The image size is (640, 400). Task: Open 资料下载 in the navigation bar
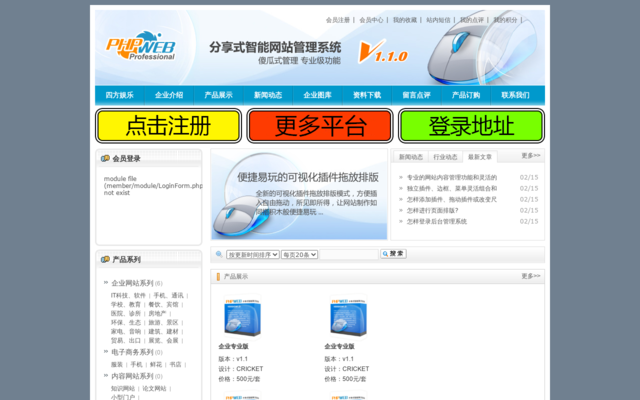(367, 95)
